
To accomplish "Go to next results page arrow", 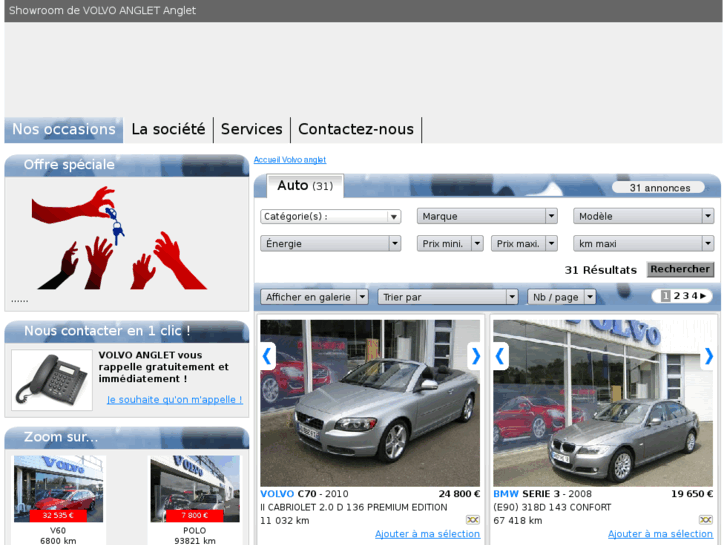I will point(703,296).
